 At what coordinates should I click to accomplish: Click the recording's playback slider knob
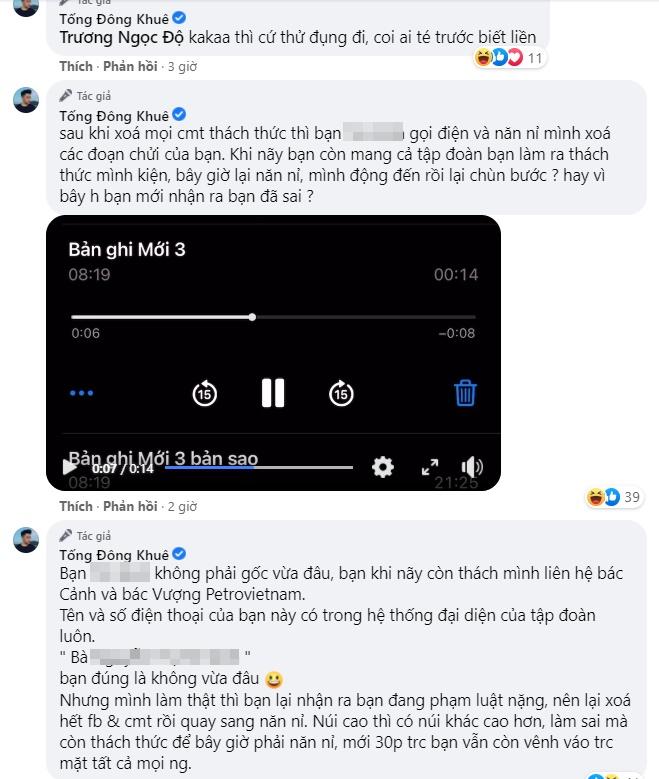point(252,317)
